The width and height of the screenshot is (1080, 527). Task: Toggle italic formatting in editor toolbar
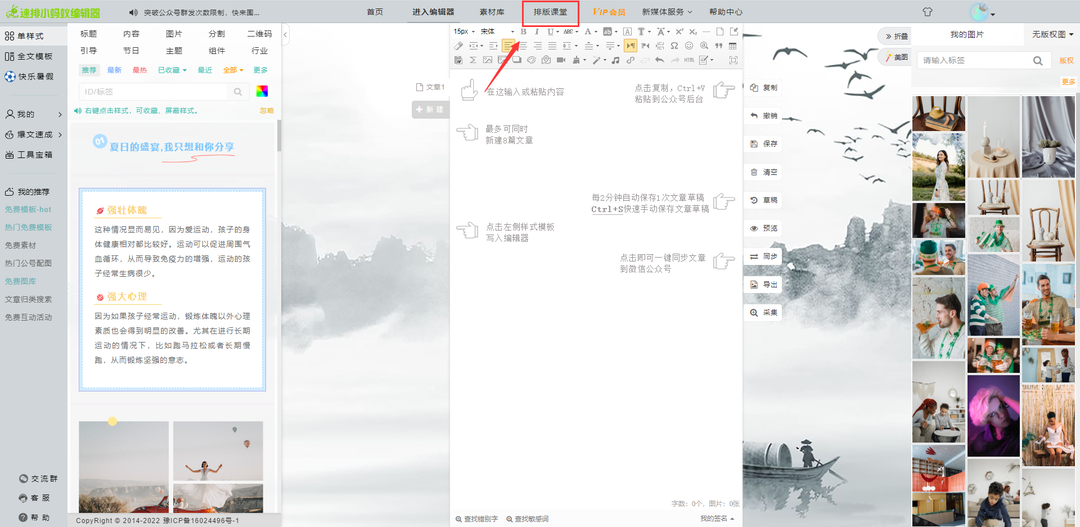pyautogui.click(x=537, y=32)
